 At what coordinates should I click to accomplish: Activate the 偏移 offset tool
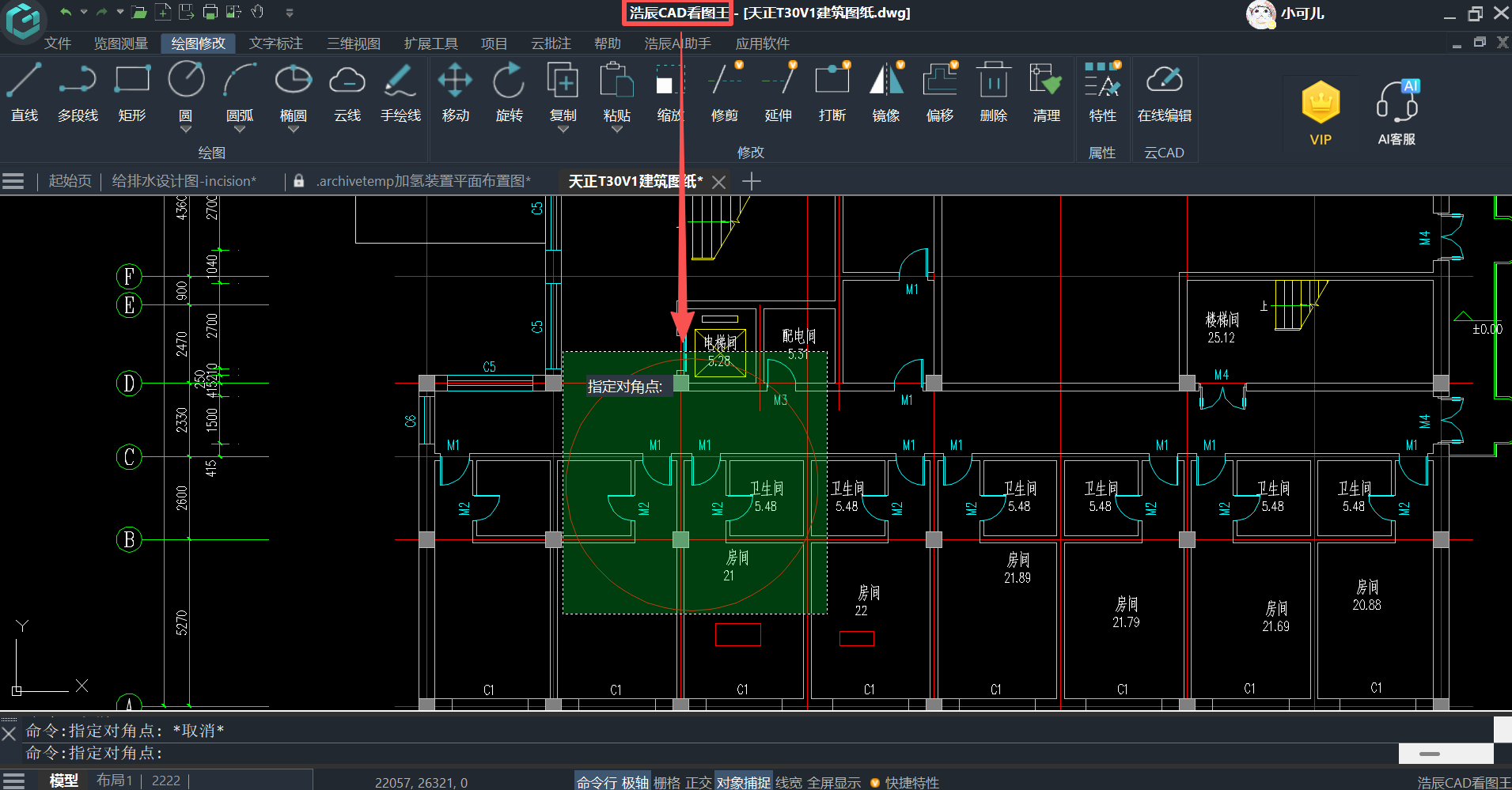(939, 93)
